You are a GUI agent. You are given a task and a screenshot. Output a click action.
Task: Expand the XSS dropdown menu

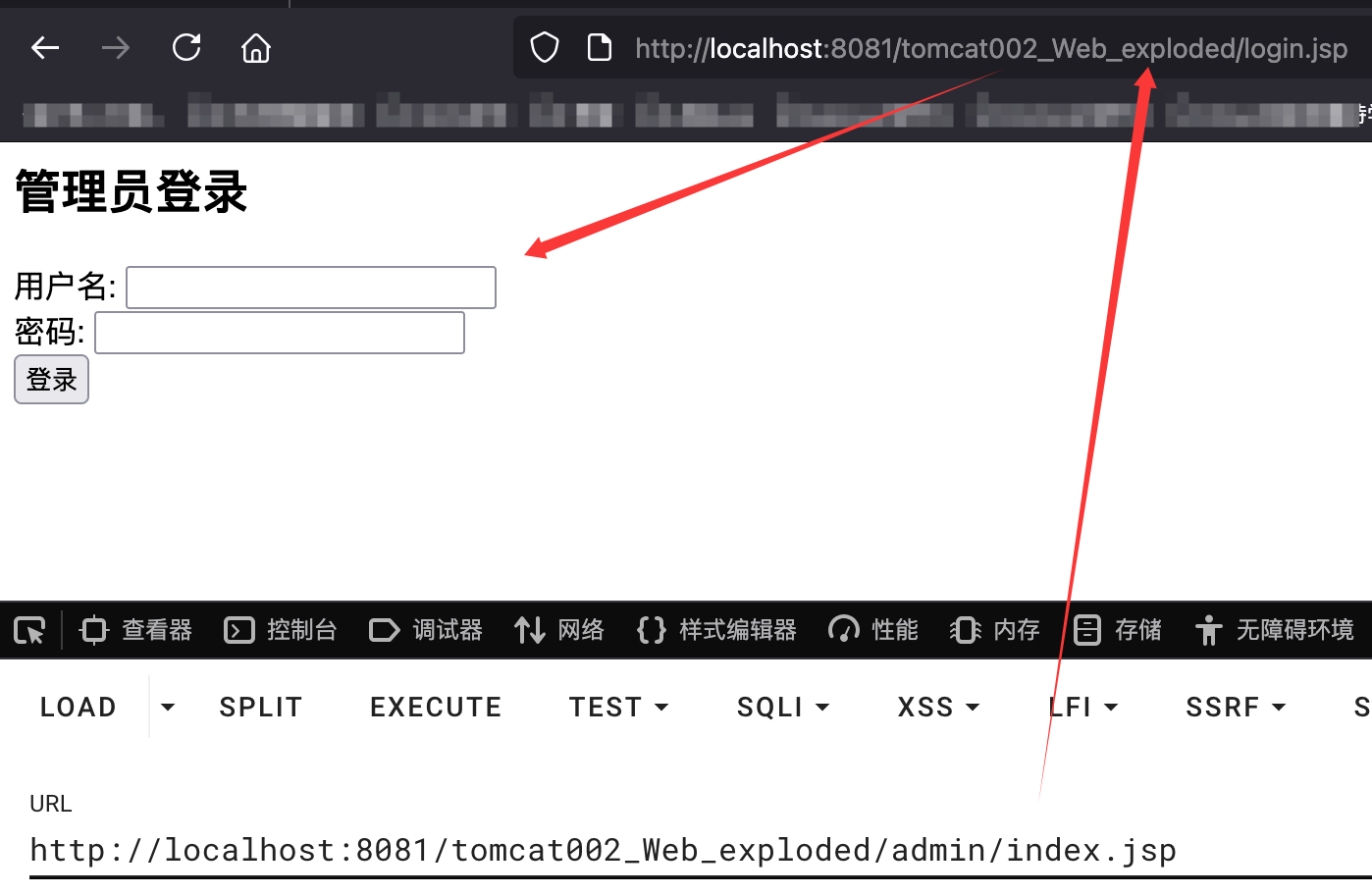(x=938, y=707)
